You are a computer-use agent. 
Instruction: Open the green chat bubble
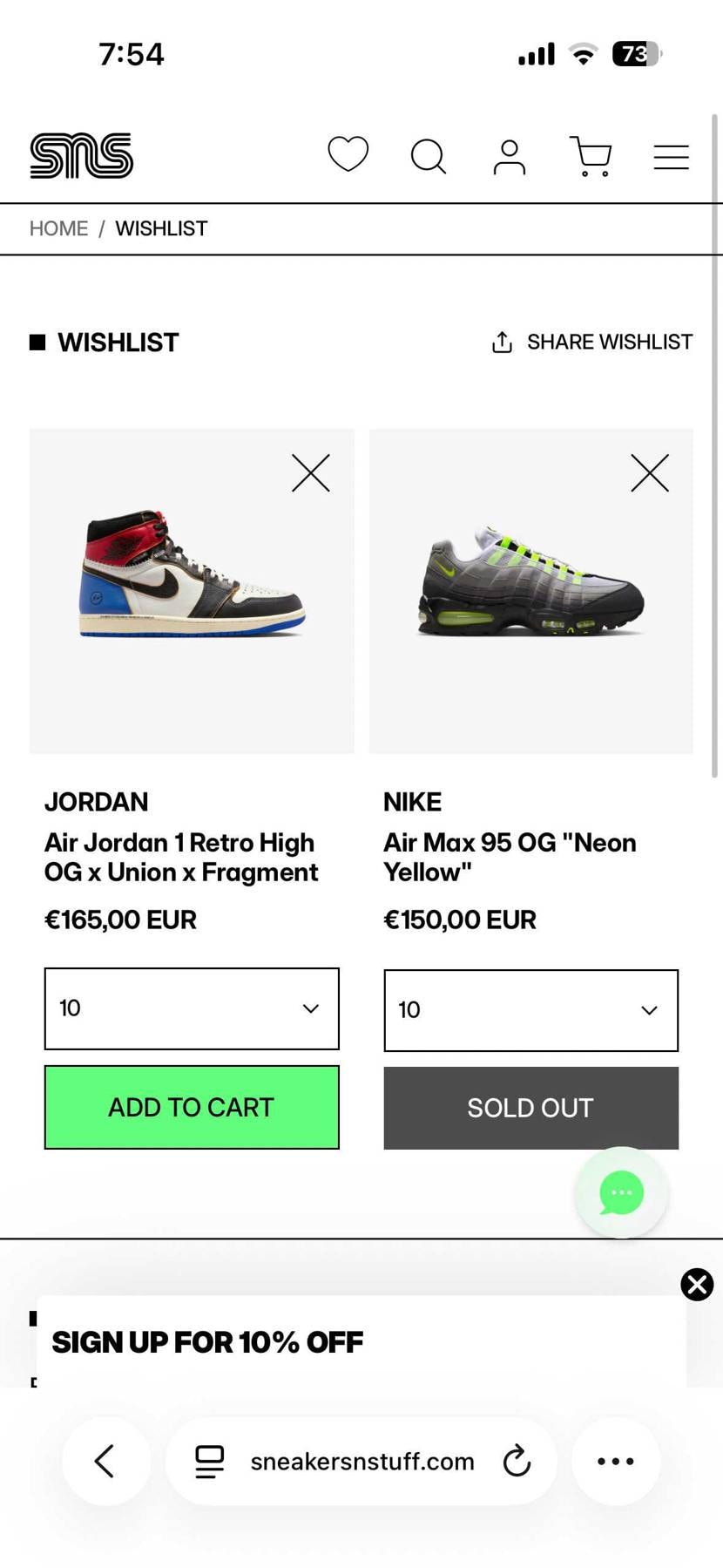pyautogui.click(x=621, y=1192)
